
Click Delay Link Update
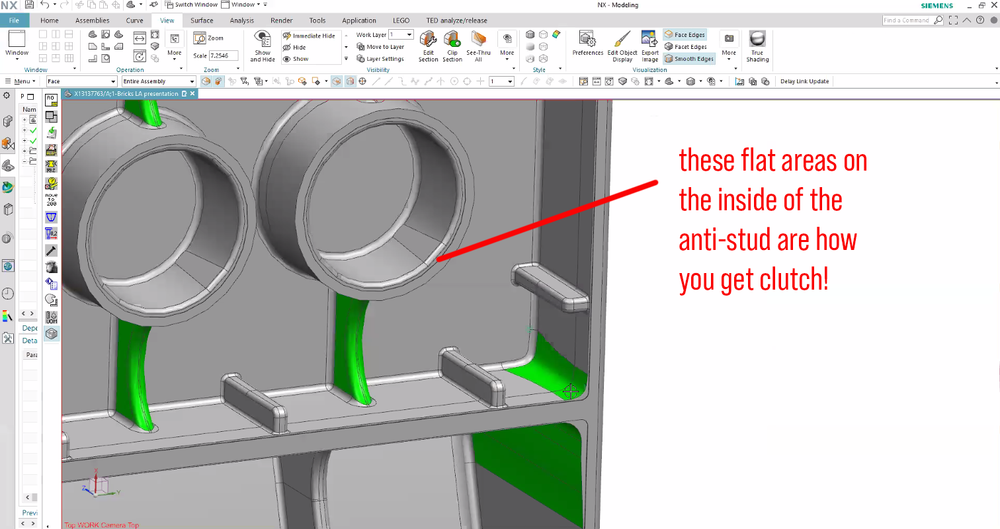point(804,81)
